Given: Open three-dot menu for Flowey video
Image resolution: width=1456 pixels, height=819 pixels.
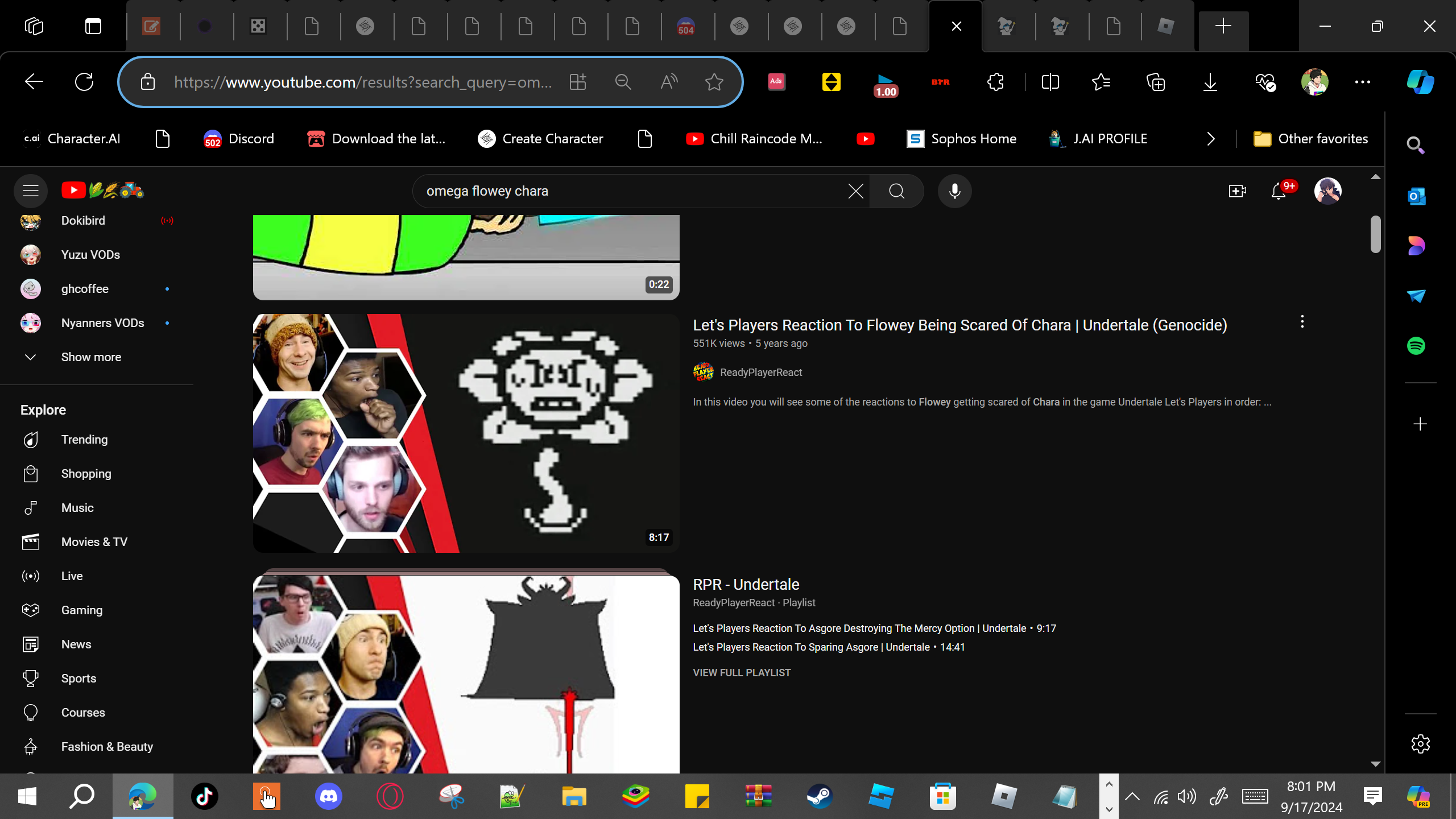Looking at the screenshot, I should (1302, 322).
